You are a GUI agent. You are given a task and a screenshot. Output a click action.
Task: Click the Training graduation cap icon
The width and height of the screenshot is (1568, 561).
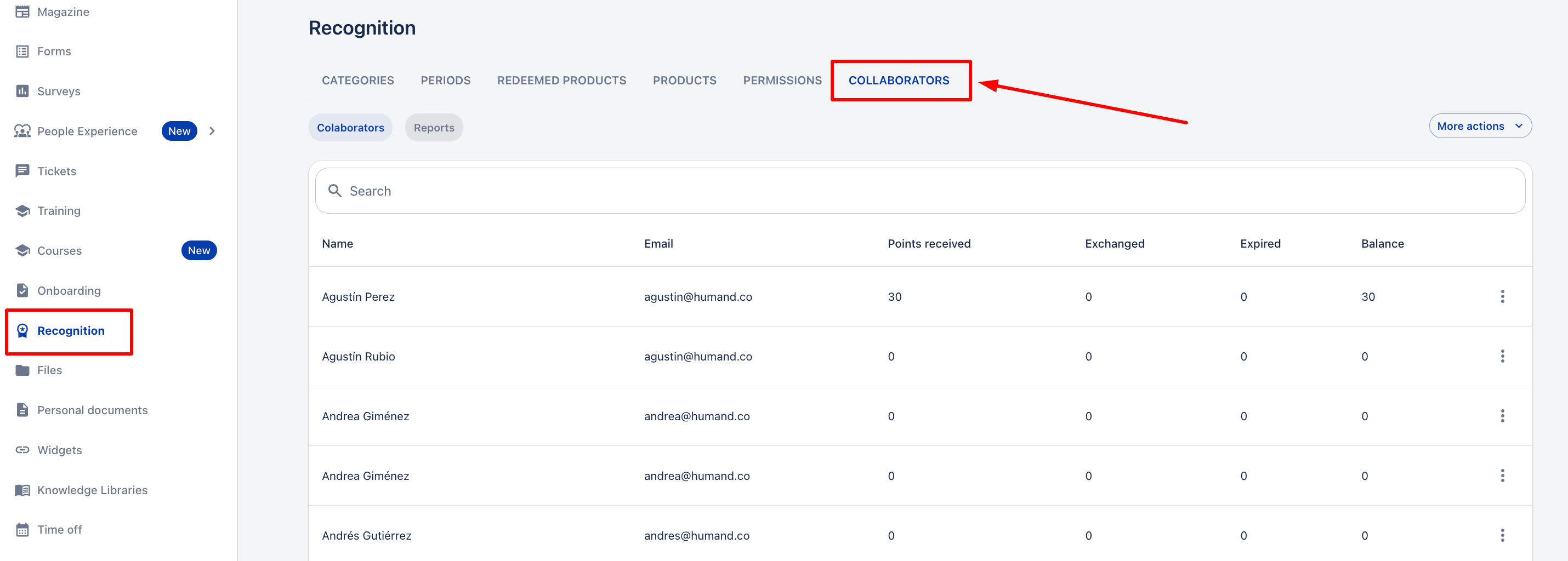click(x=22, y=211)
